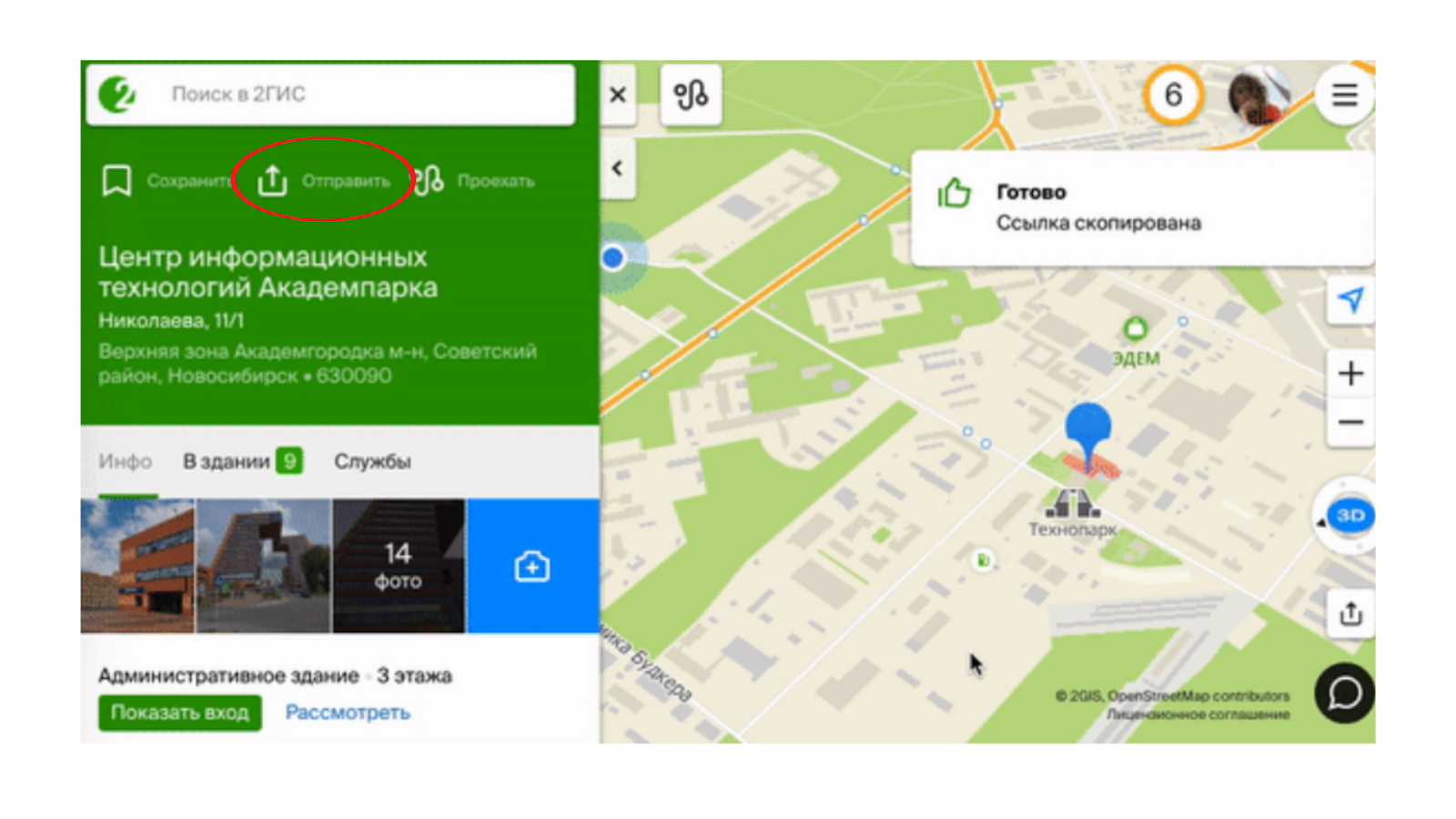Click the green '9' badge in 'В здании'
Screen dimensions: 1456x819
(x=289, y=461)
